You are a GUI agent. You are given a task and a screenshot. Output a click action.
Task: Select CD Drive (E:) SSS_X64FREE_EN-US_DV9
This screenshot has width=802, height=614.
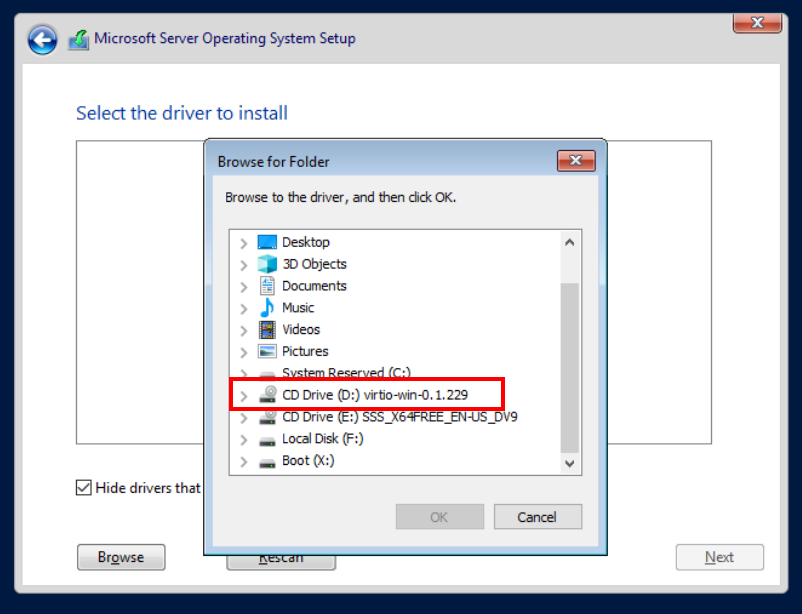point(399,417)
